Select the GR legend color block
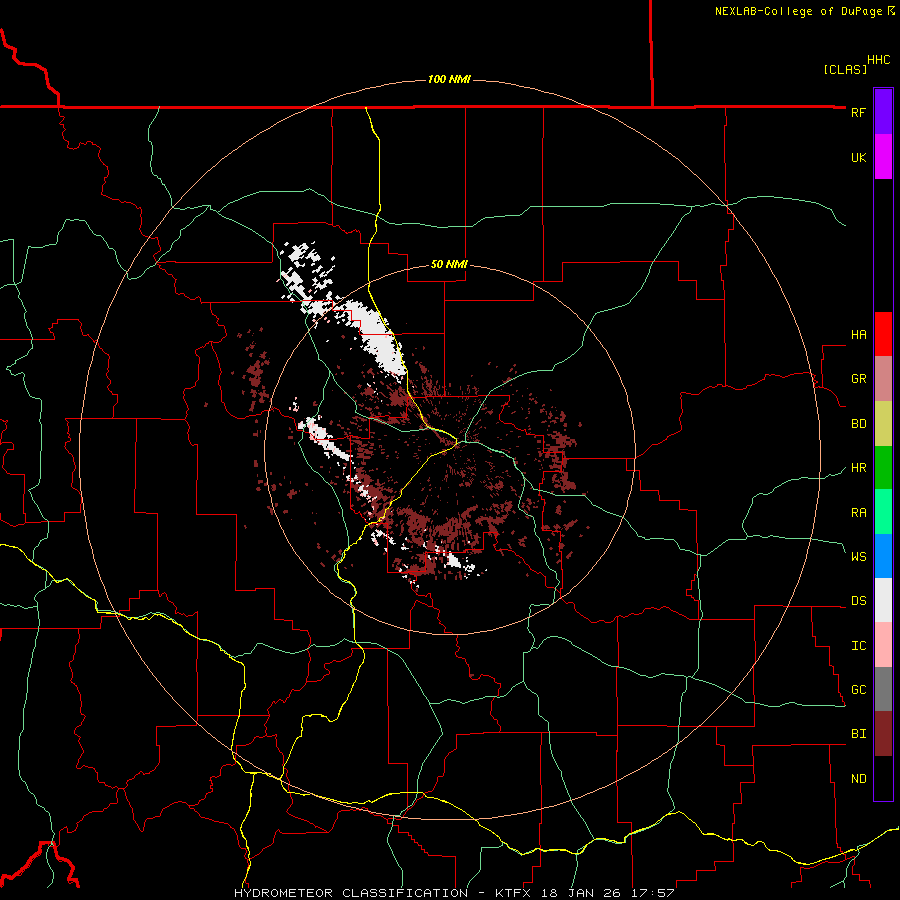Screen dimensions: 900x900 (883, 379)
